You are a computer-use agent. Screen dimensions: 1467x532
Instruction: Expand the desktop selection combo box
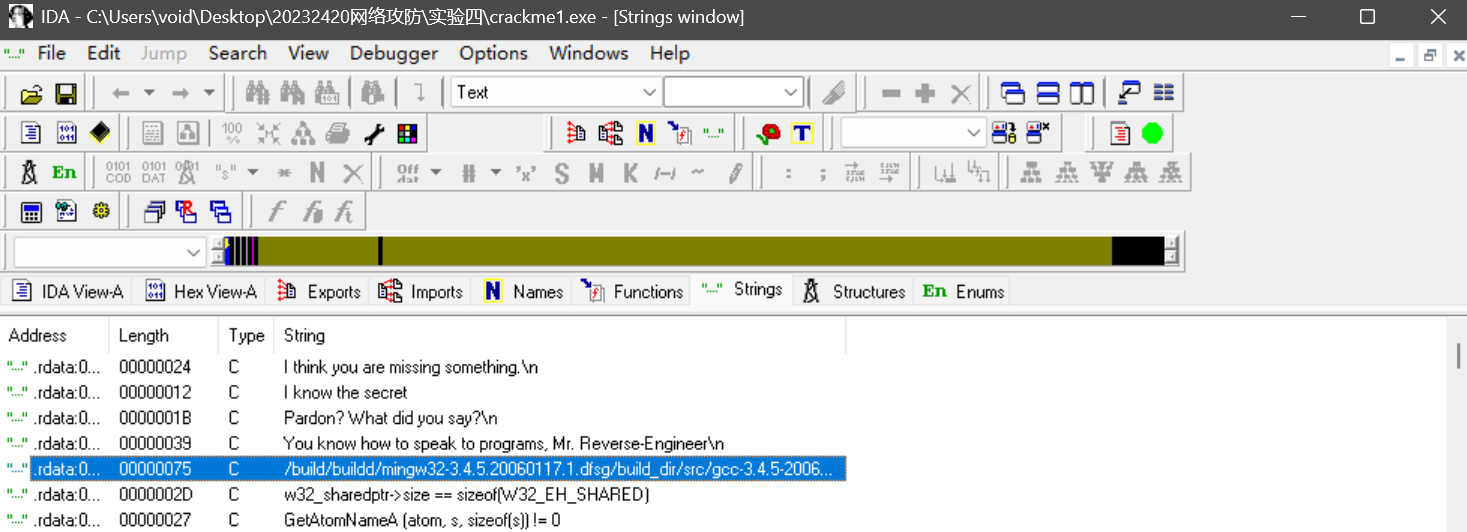tap(975, 132)
